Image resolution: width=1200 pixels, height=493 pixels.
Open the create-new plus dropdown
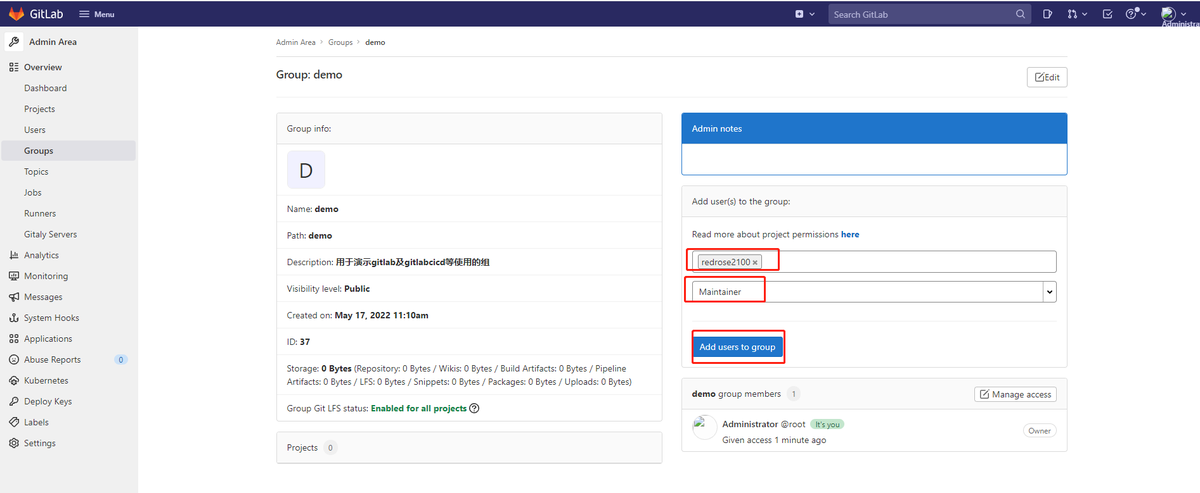(804, 14)
